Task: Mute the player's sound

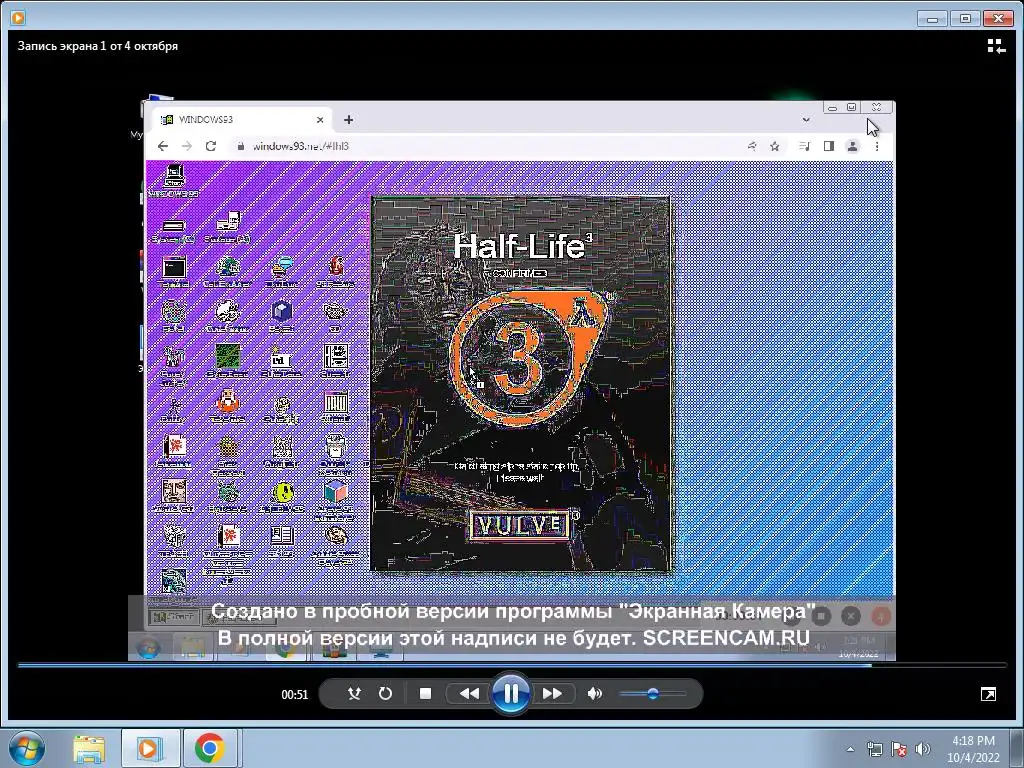Action: (x=594, y=694)
